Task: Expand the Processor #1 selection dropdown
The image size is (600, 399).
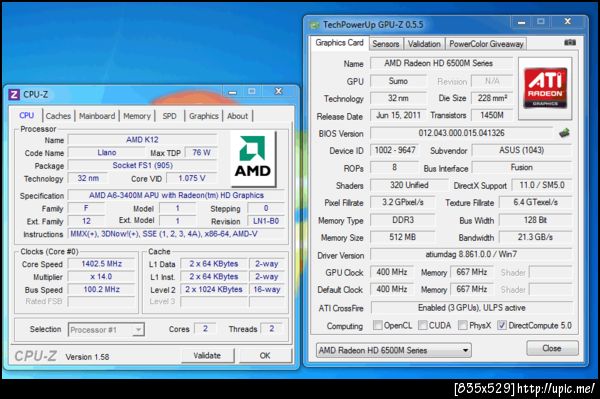Action: tap(106, 329)
